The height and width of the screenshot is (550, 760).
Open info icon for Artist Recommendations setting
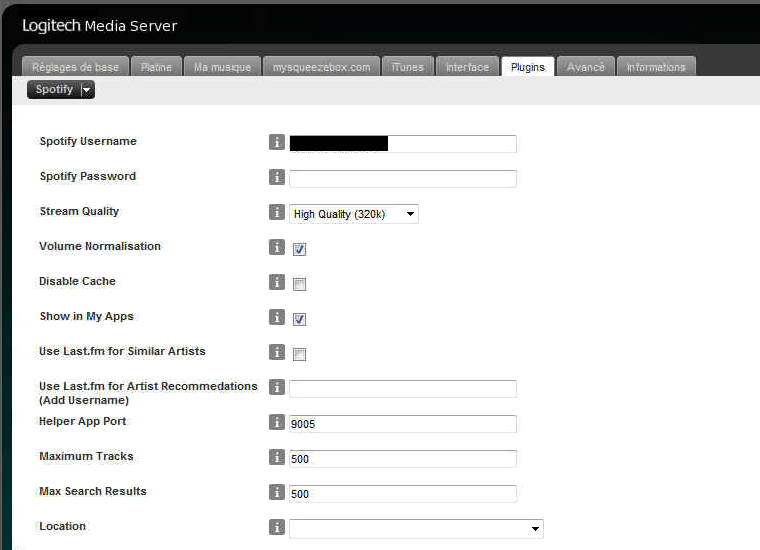(277, 387)
